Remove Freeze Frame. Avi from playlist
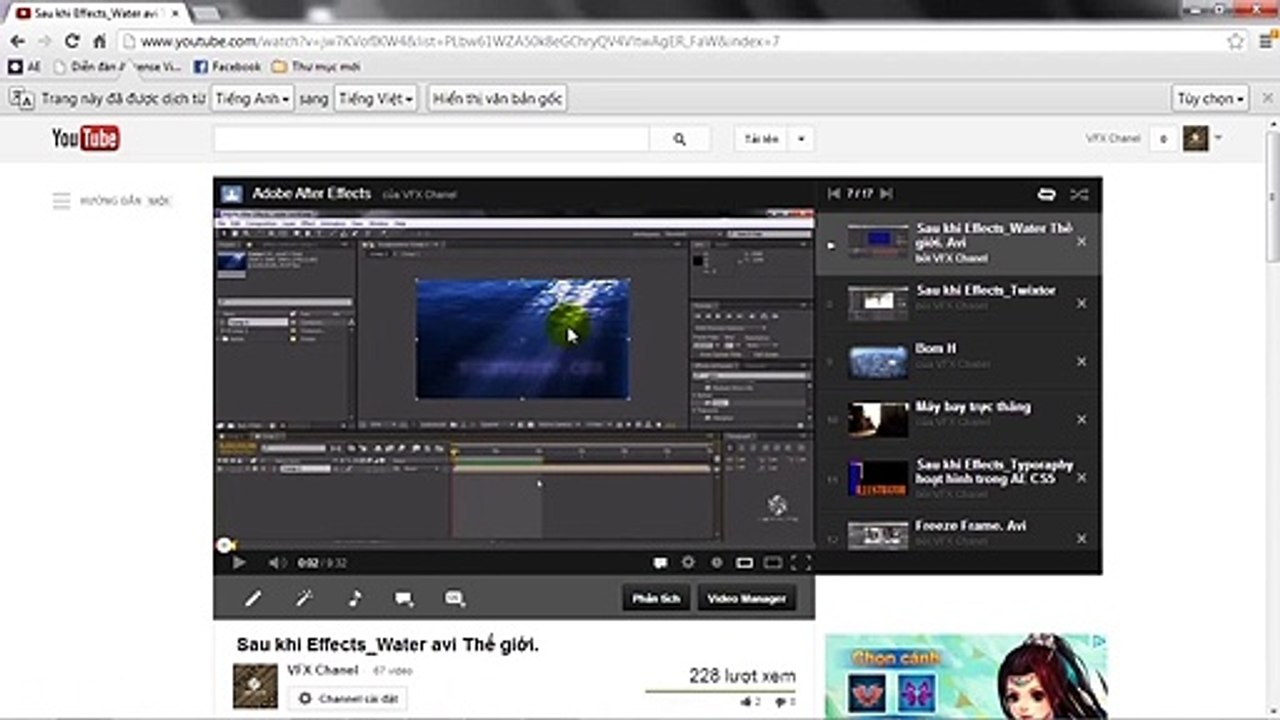The height and width of the screenshot is (720, 1280). point(1081,538)
